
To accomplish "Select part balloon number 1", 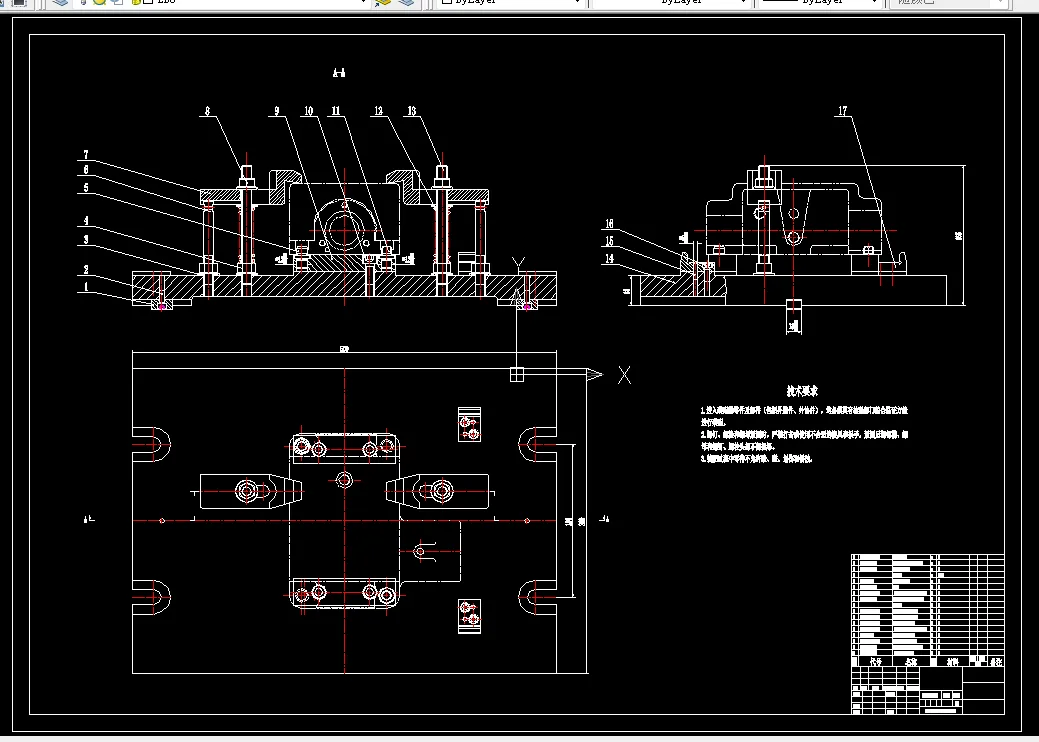I will (85, 287).
